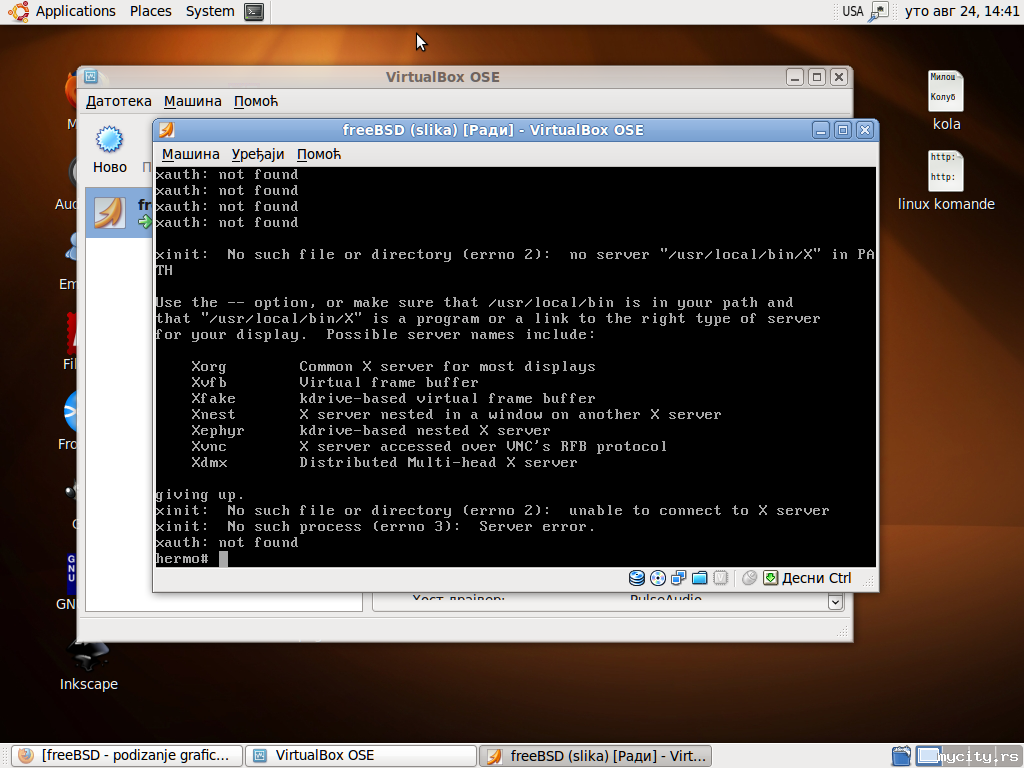Minimize the freeBSD VM window

pyautogui.click(x=821, y=130)
